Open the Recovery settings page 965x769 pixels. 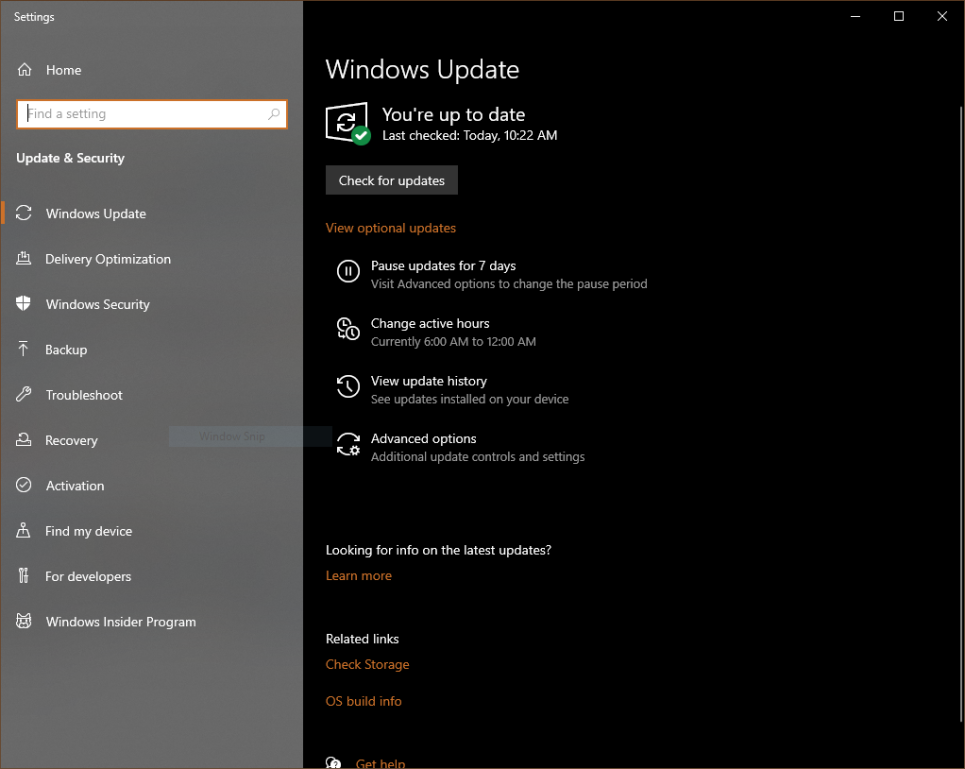(71, 441)
